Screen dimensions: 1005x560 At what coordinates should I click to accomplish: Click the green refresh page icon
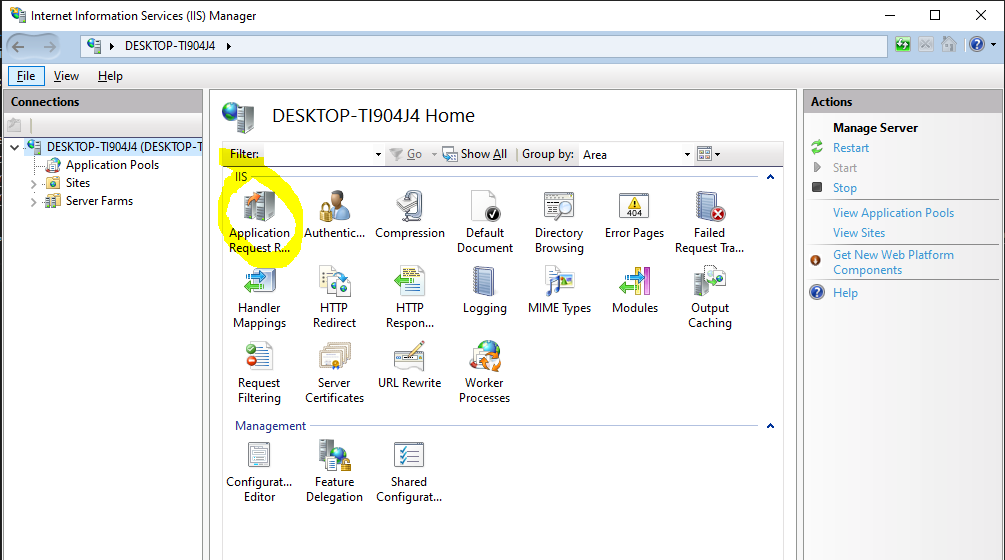902,44
